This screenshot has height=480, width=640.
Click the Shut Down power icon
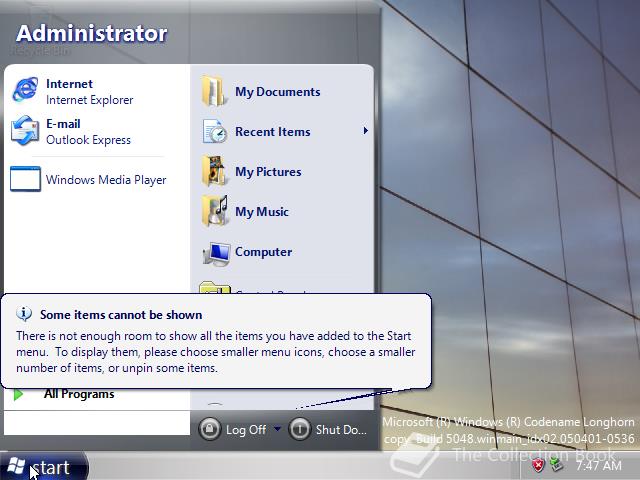300,429
